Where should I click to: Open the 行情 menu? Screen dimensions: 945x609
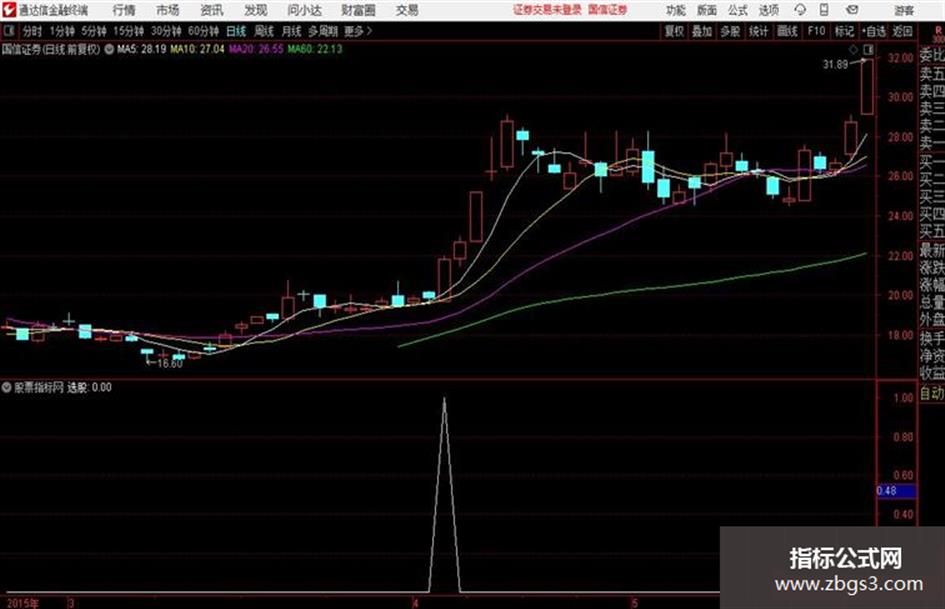pyautogui.click(x=124, y=10)
